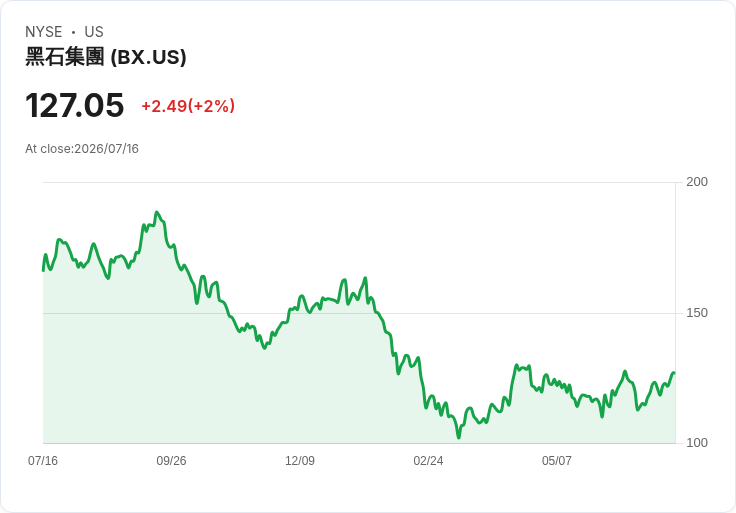
Task: Click the 150 horizontal gridline in chart
Action: (x=359, y=313)
